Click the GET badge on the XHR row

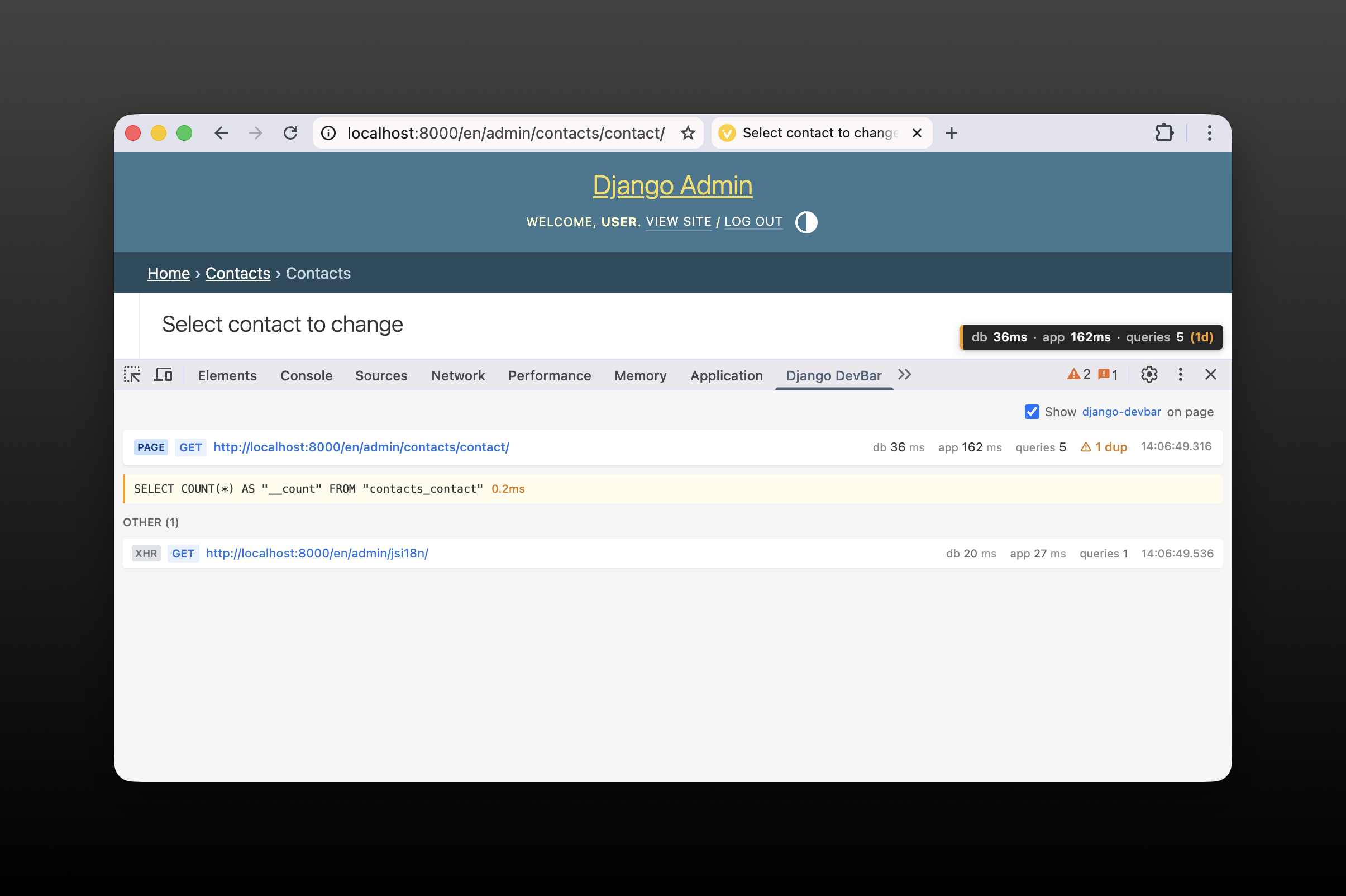click(183, 554)
